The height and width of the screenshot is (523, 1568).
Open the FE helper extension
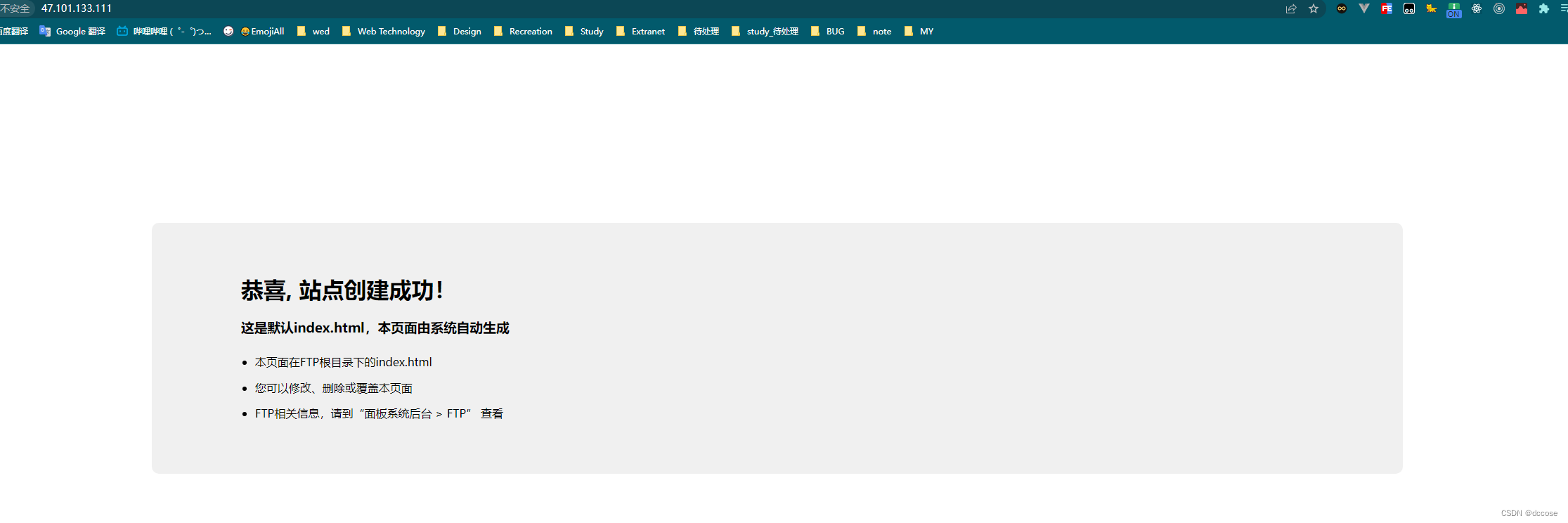point(1387,8)
